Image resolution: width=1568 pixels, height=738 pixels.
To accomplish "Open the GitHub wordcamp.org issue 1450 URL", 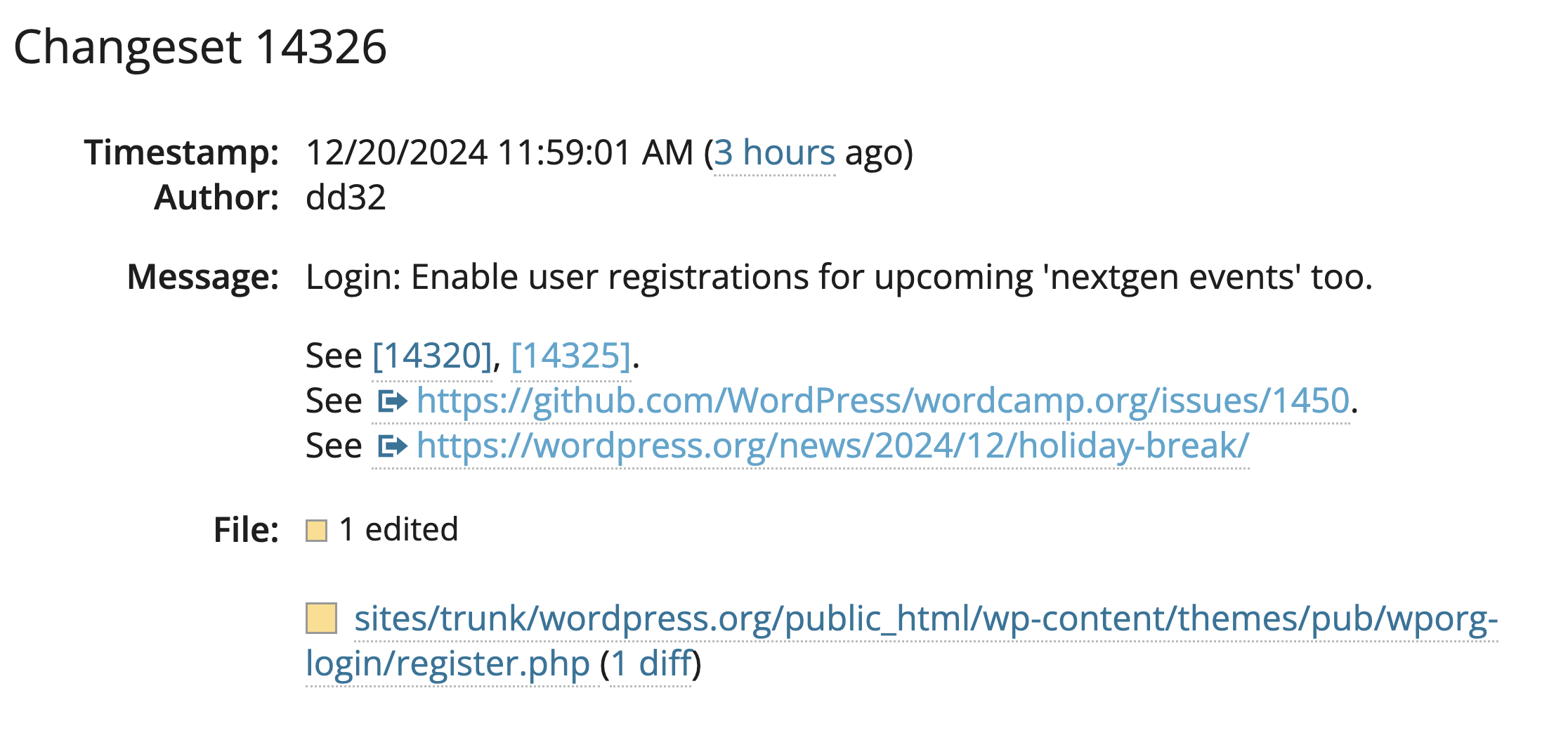I will [x=882, y=401].
